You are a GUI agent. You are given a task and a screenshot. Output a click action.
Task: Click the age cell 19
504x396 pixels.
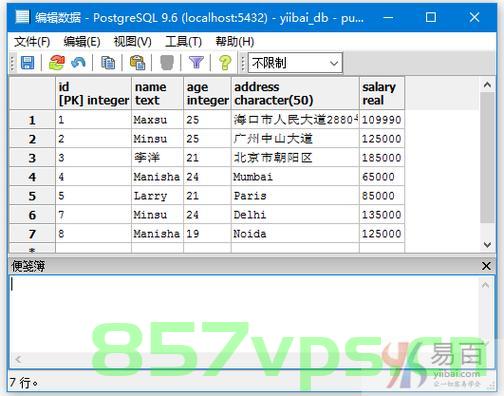tap(207, 234)
